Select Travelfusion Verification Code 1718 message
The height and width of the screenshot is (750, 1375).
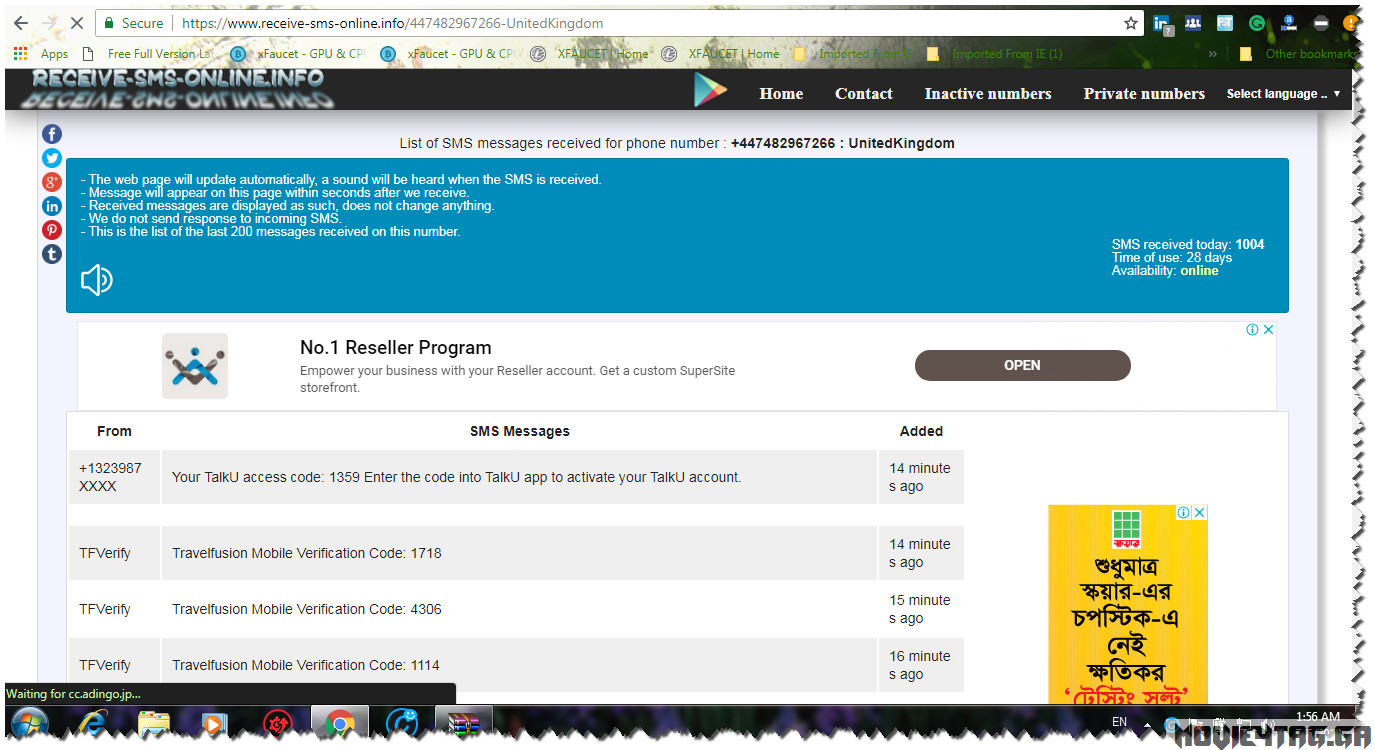520,553
